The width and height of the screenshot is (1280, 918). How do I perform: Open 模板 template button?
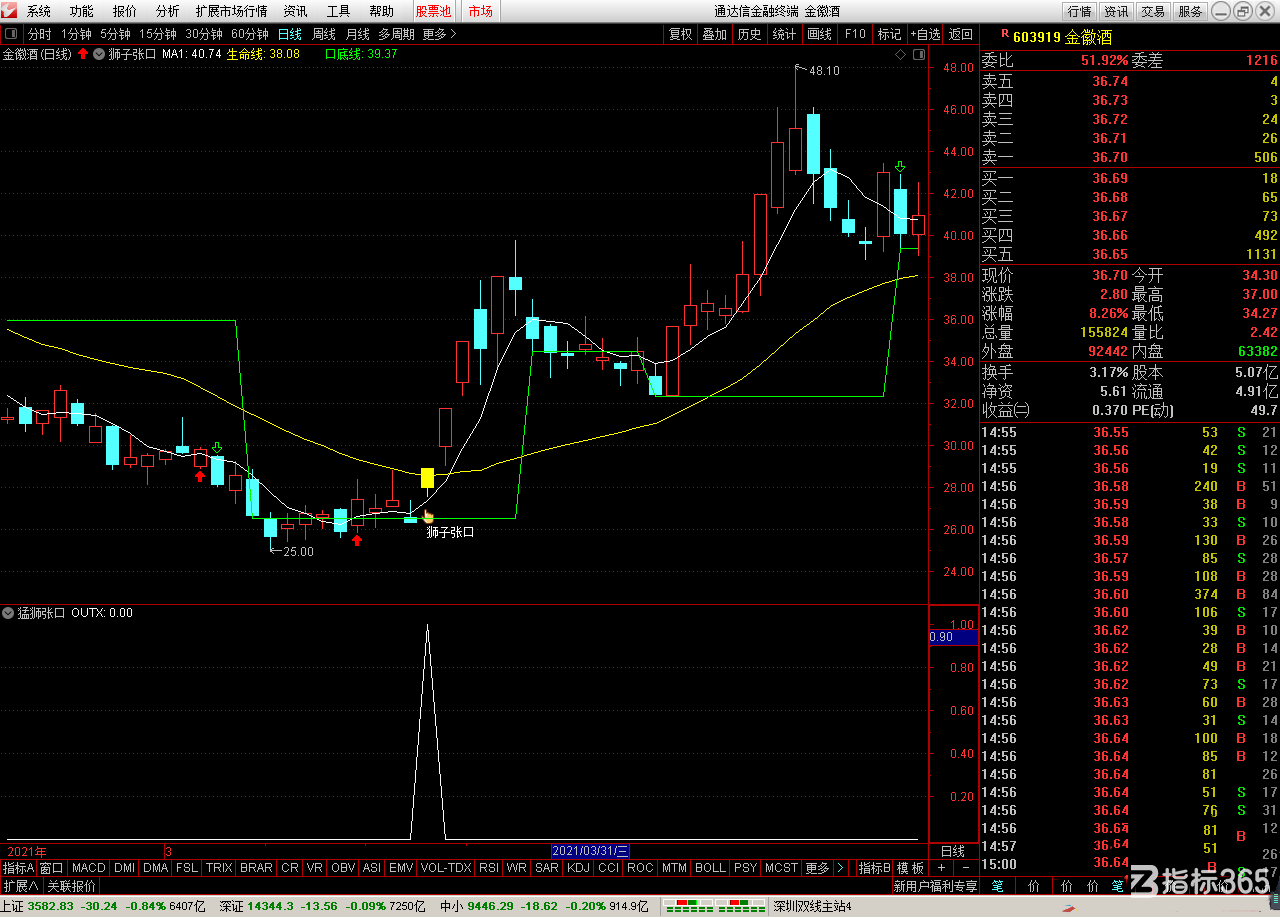pos(910,868)
